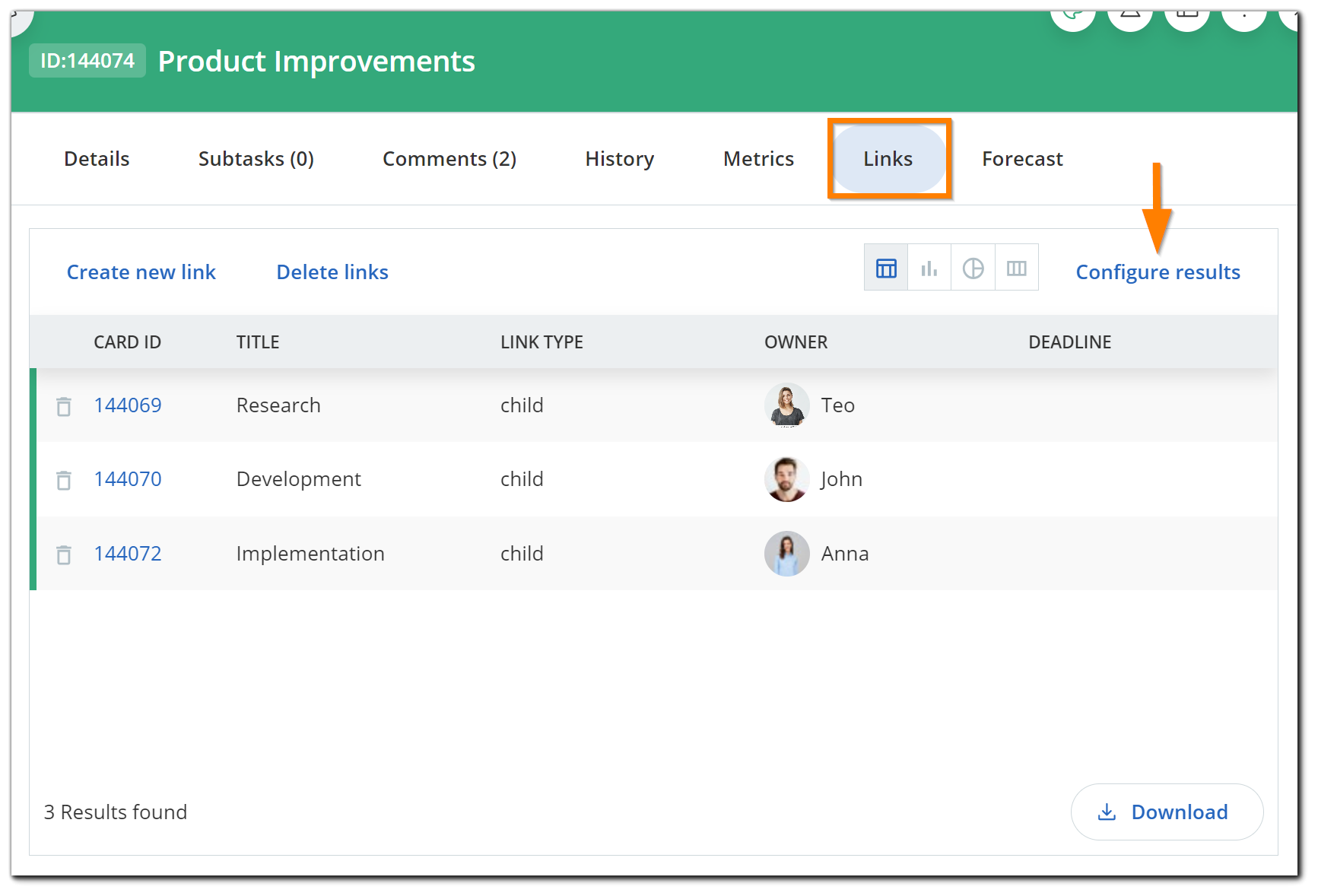Click the 3 Results found text

[x=116, y=812]
